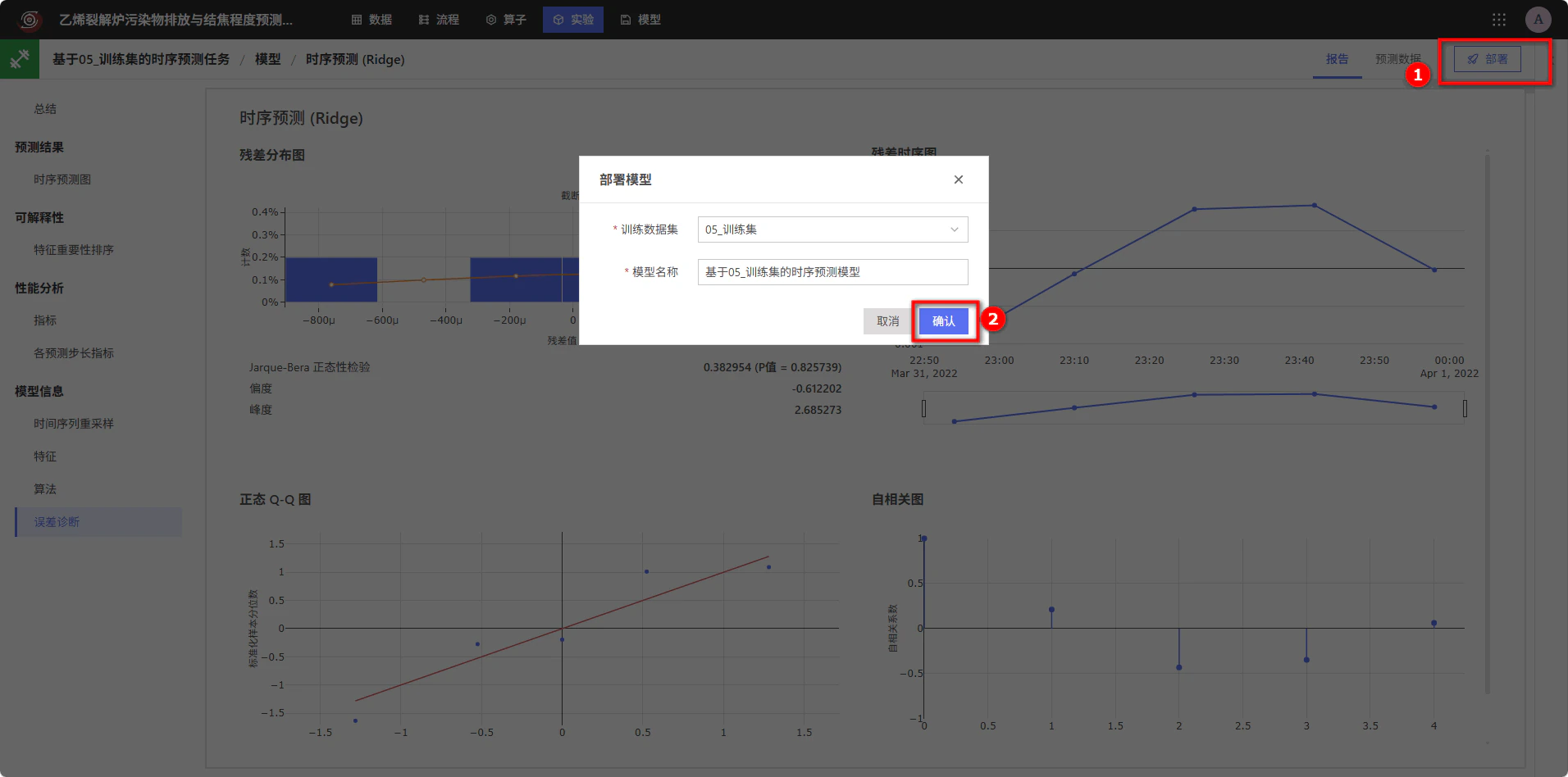Click the 模型 breadcrumb link

pyautogui.click(x=268, y=59)
